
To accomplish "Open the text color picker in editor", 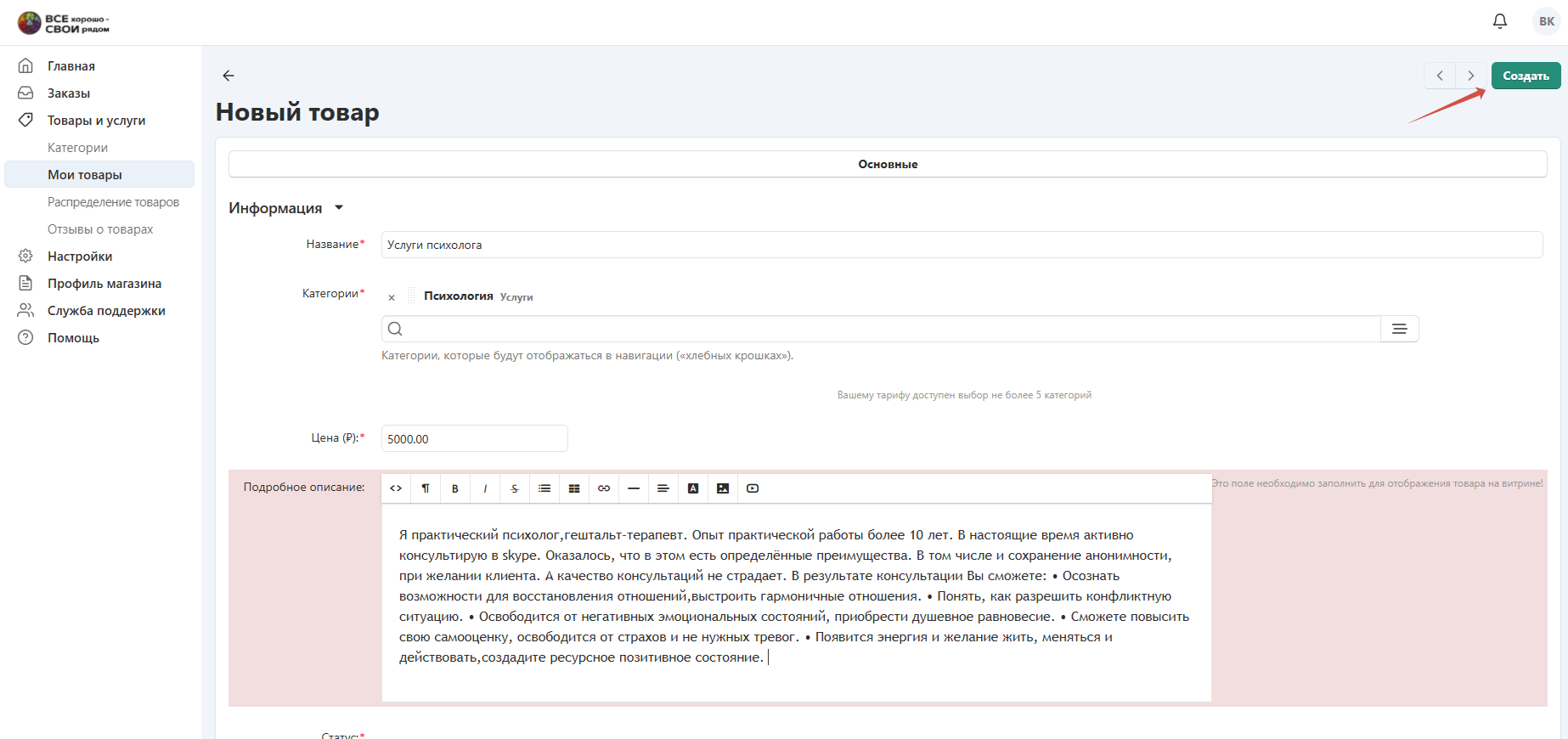I will 693,488.
